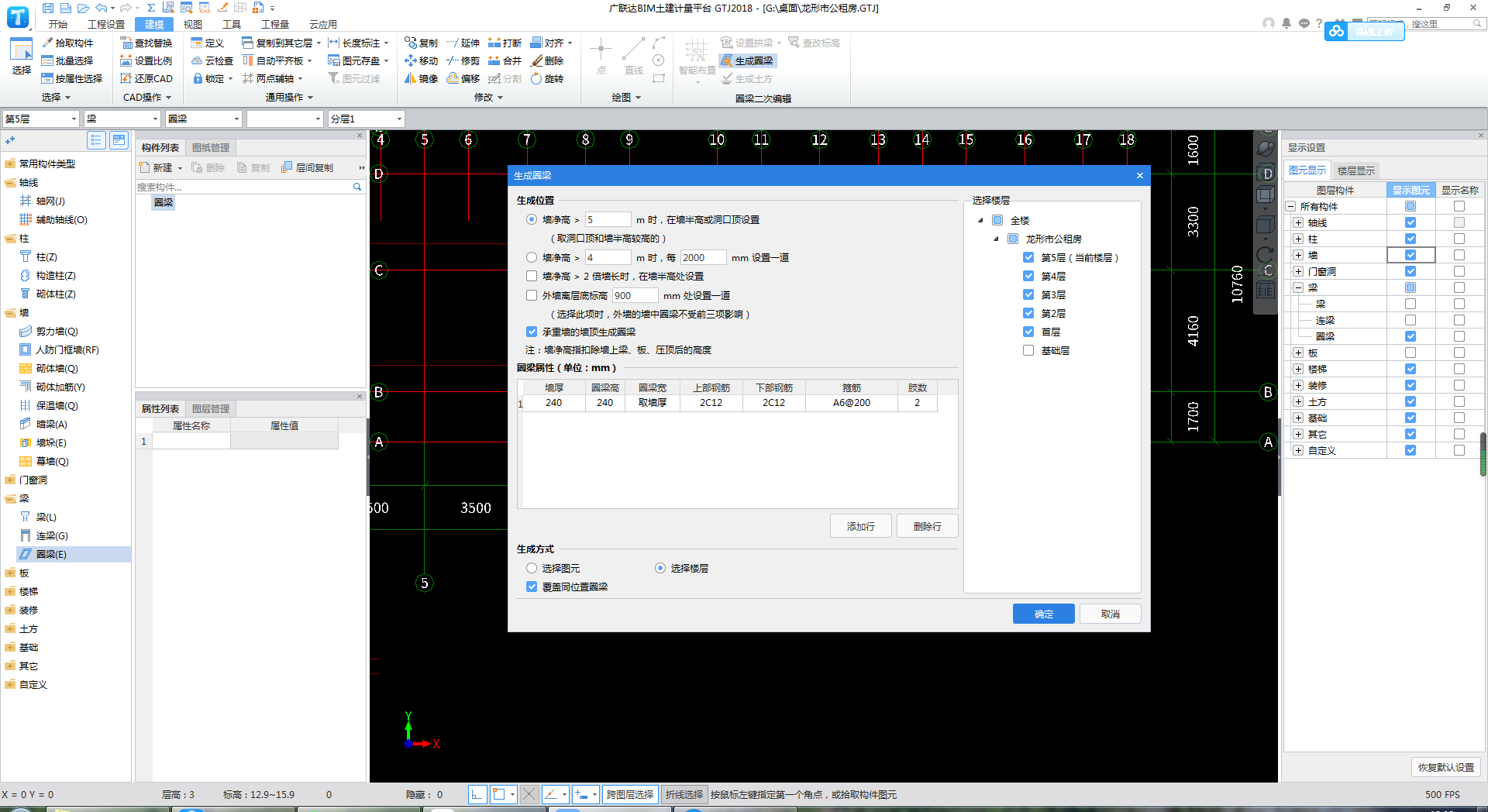1488x812 pixels.
Task: Click 确定 to confirm ring beam generation
Action: pyautogui.click(x=1043, y=614)
